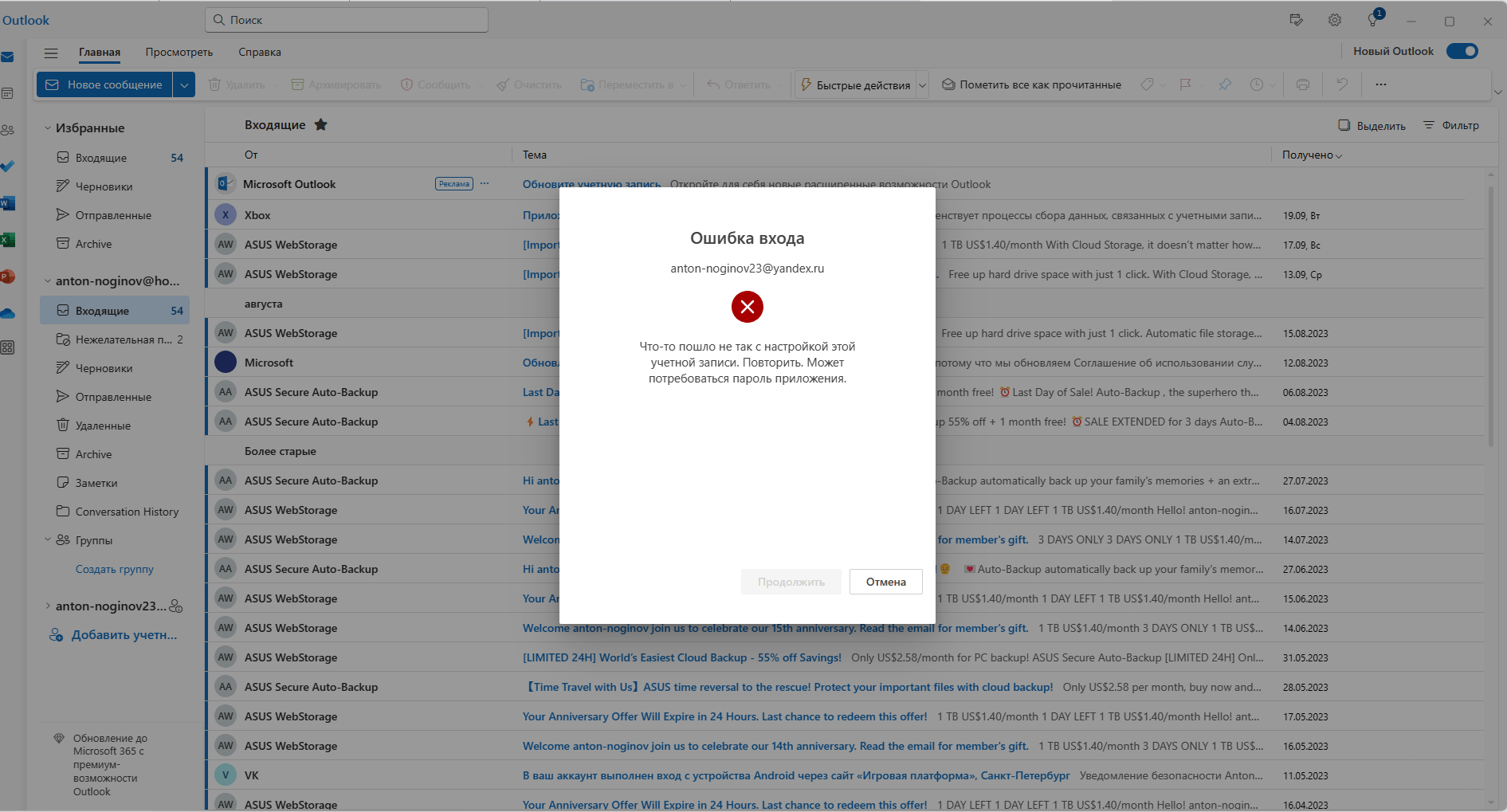Open Новое сообщение dropdown arrow
The height and width of the screenshot is (812, 1507).
click(184, 84)
